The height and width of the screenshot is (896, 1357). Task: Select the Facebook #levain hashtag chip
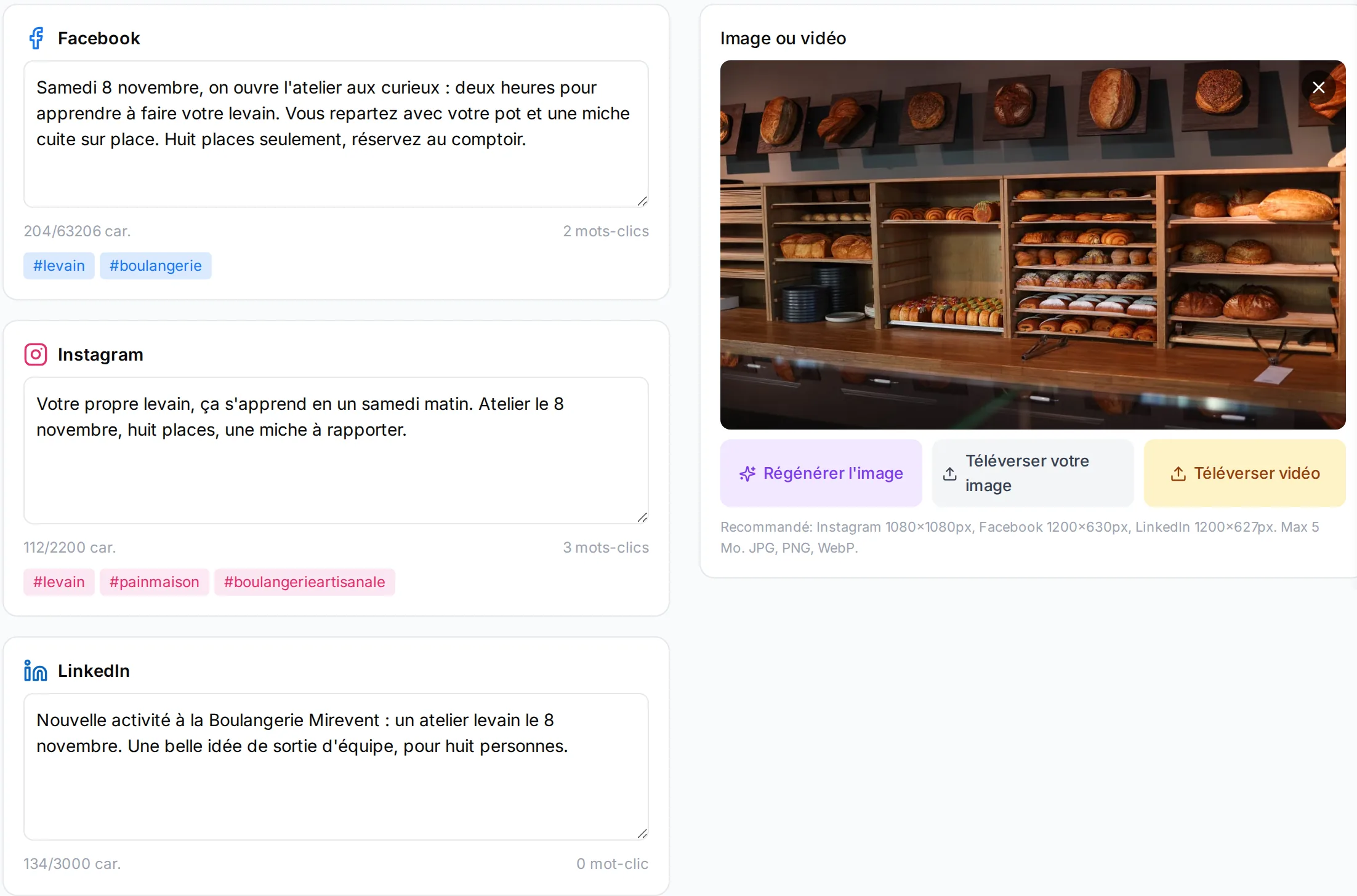(59, 266)
